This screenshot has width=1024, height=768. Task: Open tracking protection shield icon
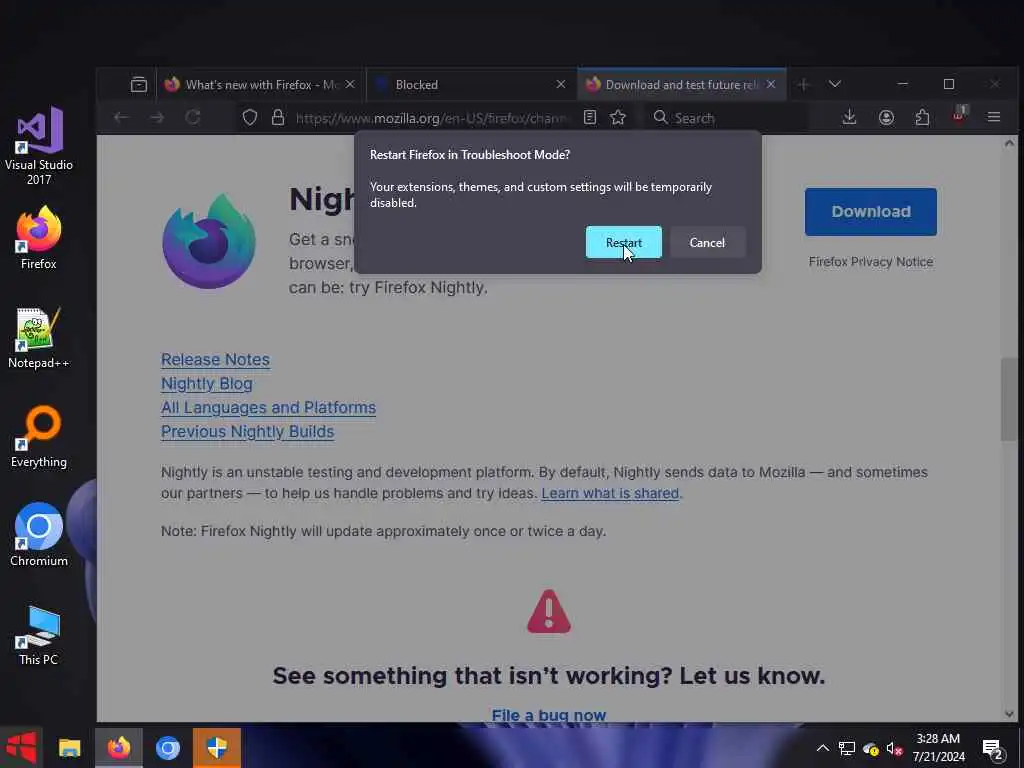pos(249,118)
